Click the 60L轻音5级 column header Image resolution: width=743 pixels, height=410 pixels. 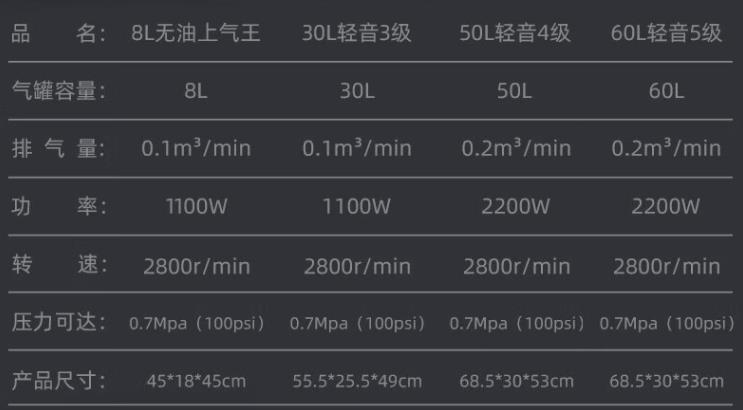pyautogui.click(x=666, y=34)
